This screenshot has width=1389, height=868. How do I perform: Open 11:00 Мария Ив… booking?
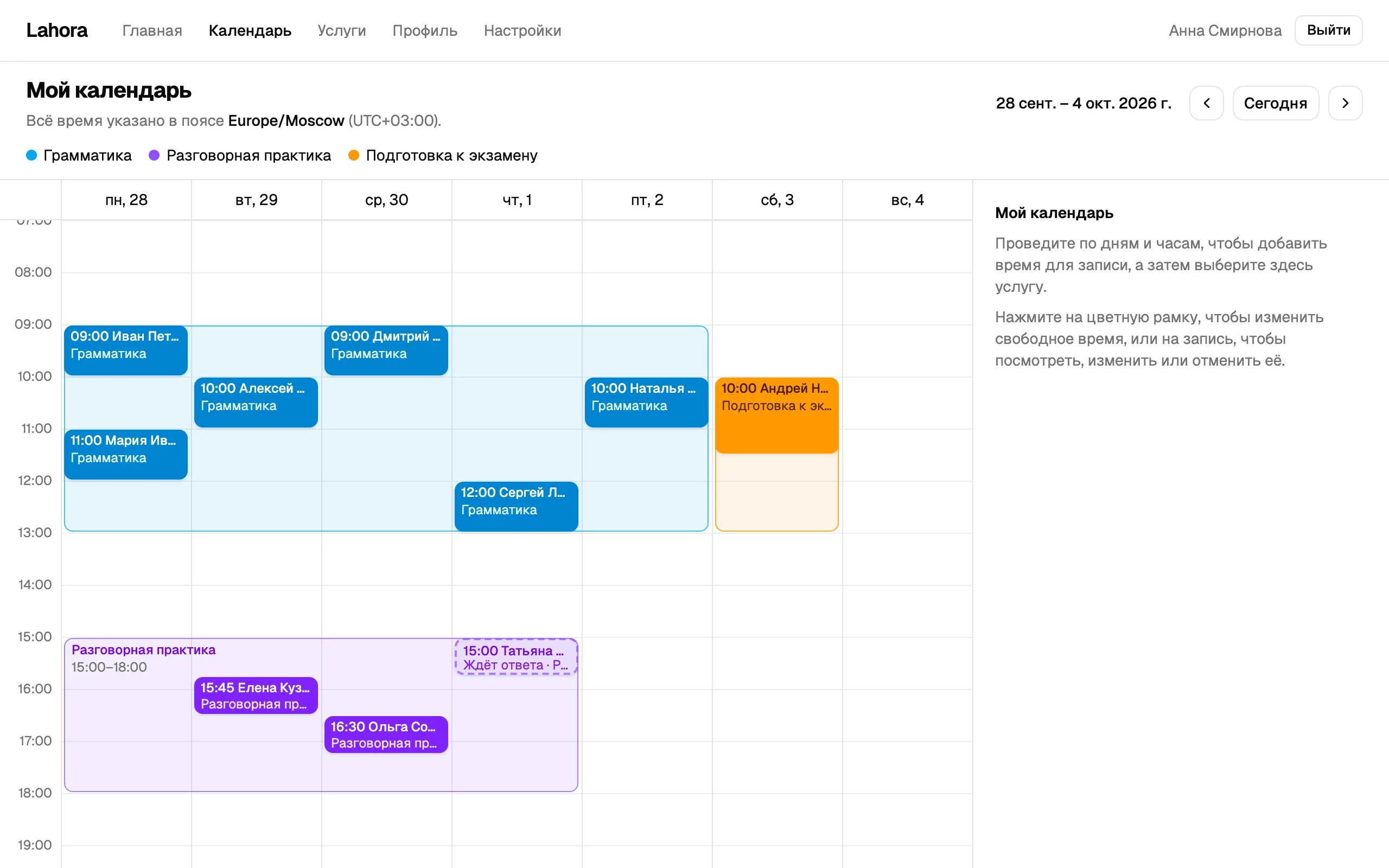point(126,454)
